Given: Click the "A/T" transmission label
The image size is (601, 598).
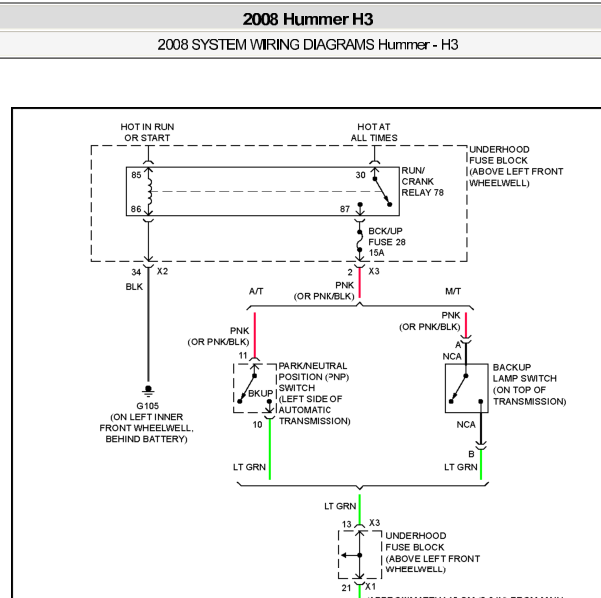Looking at the screenshot, I should (256, 291).
